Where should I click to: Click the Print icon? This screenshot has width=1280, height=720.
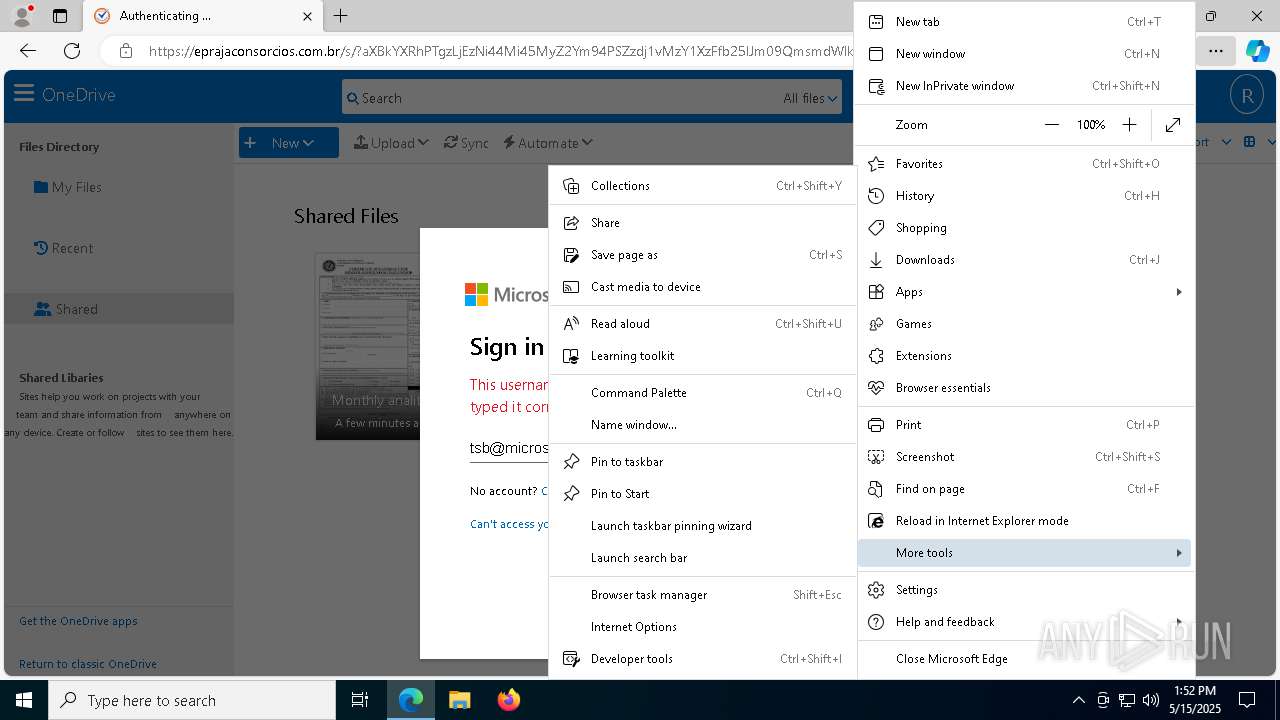tap(876, 425)
